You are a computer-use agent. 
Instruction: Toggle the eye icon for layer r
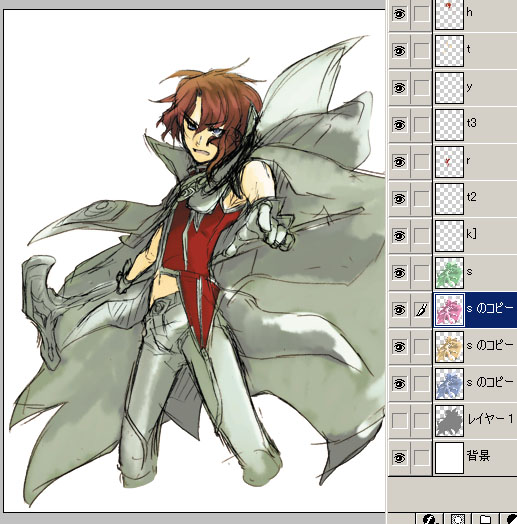tap(399, 162)
